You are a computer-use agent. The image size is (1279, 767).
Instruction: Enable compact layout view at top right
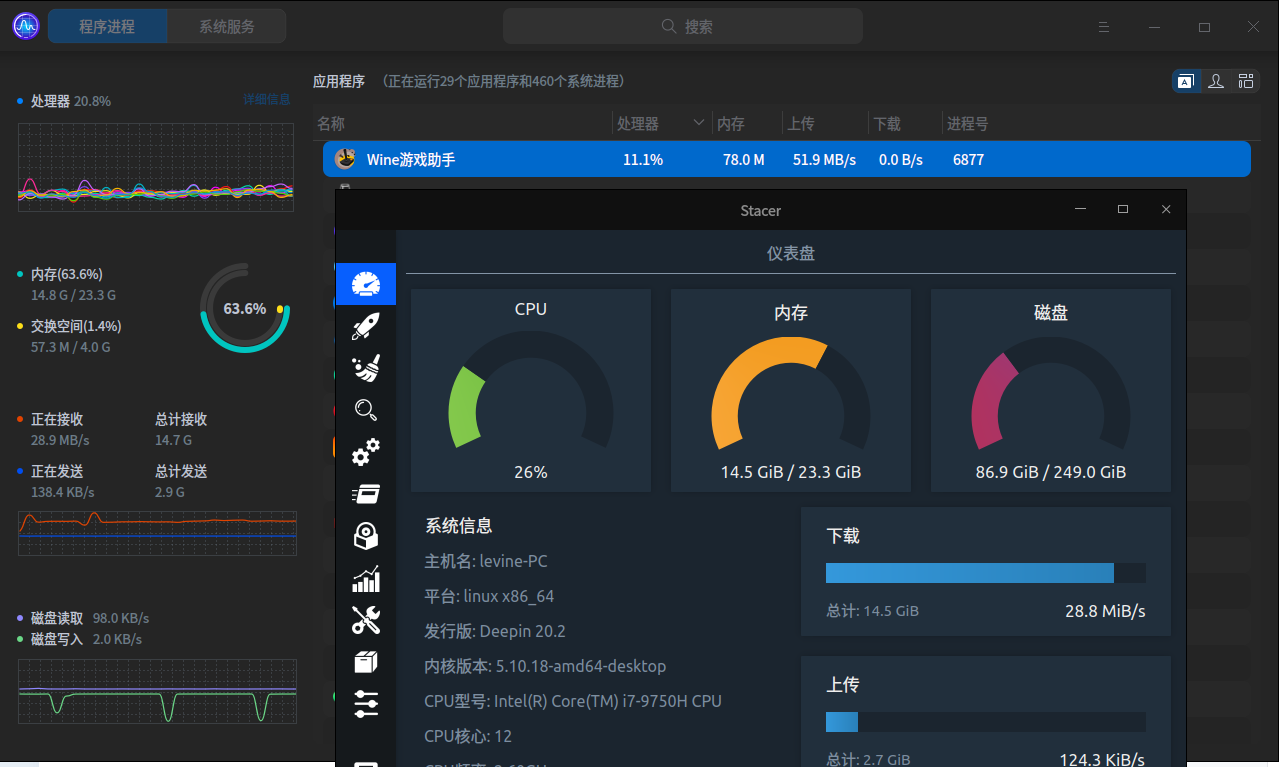(1246, 81)
